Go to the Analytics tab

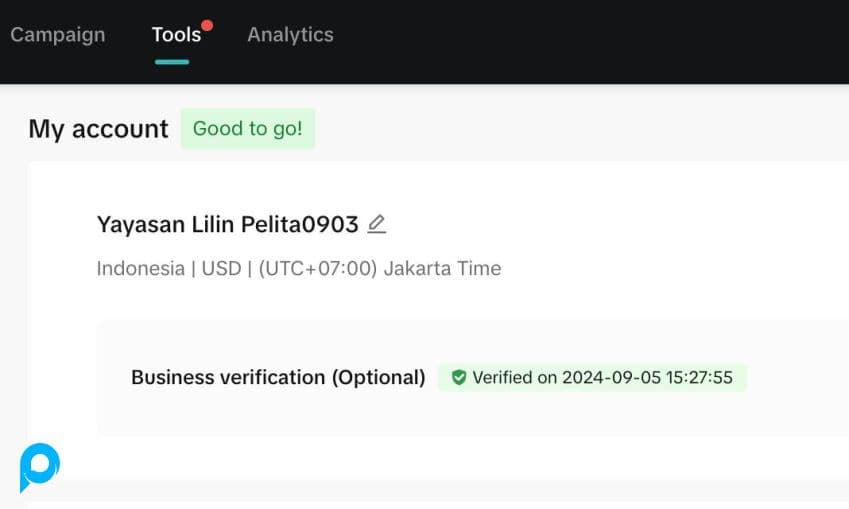(x=290, y=35)
